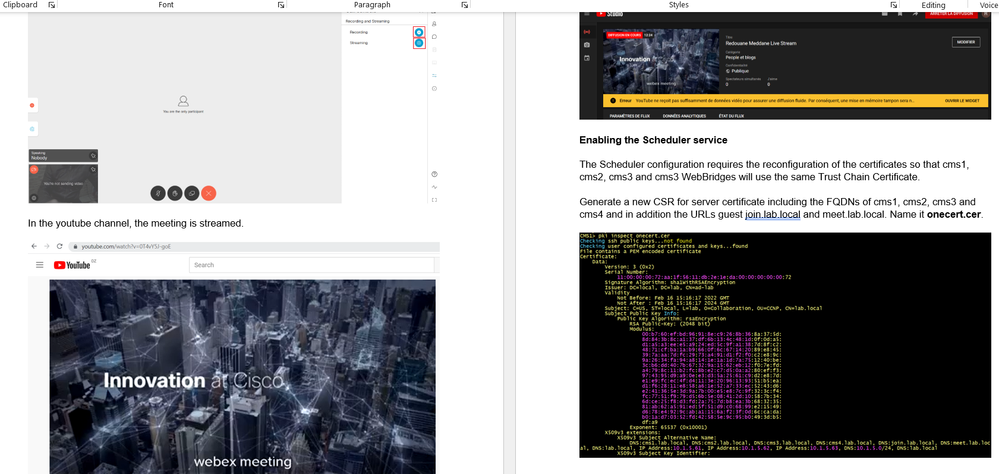This screenshot has height=474, width=999.
Task: Click the info icon in meeting sidebar
Action: click(x=434, y=89)
